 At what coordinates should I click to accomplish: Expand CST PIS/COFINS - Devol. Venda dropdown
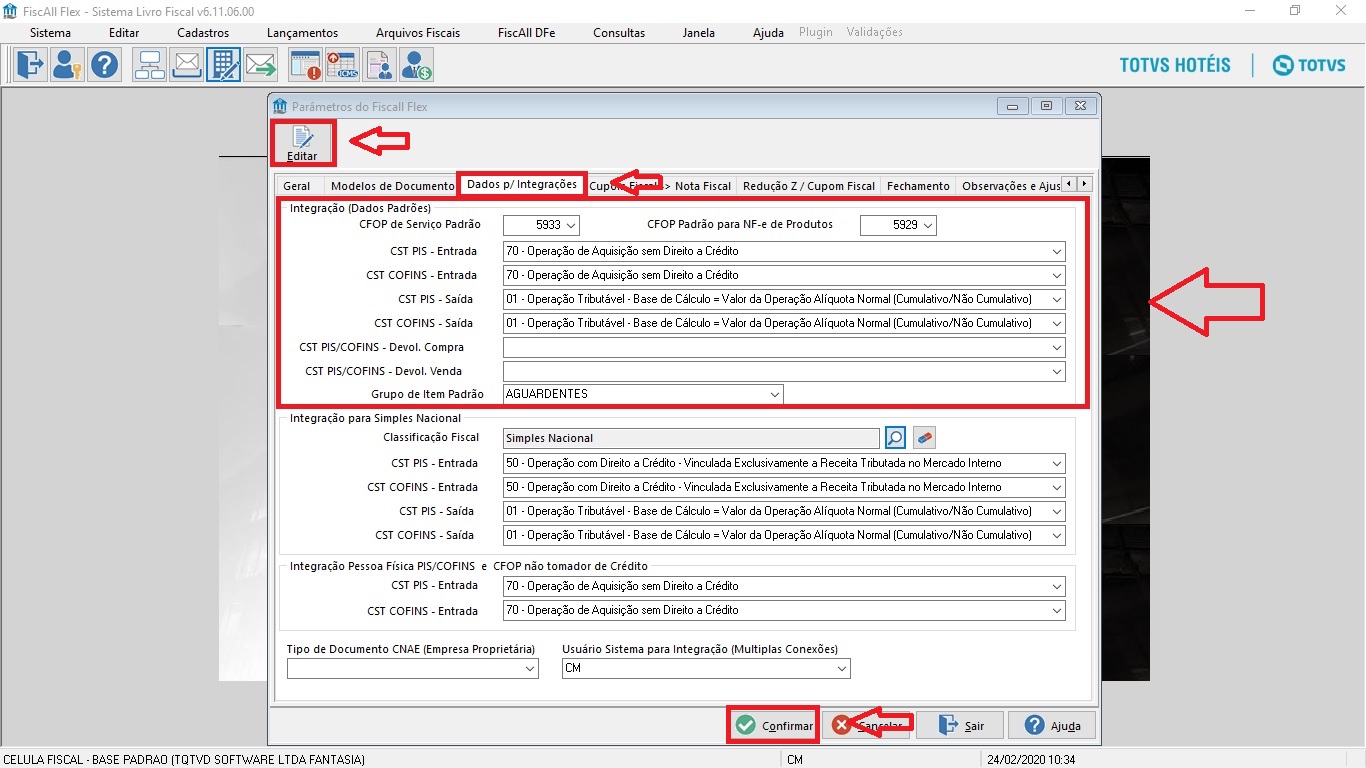1057,371
